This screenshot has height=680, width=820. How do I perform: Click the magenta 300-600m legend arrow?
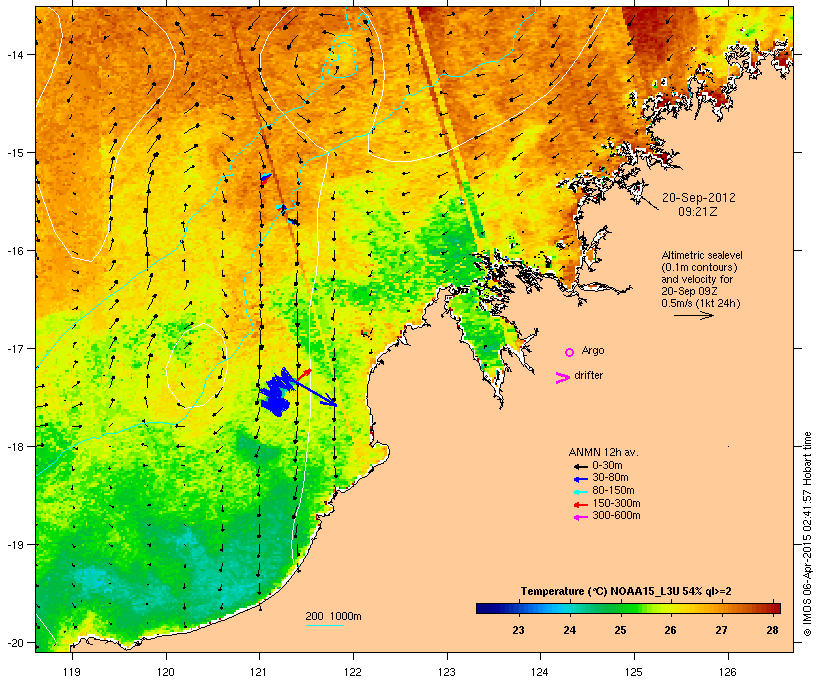(580, 517)
